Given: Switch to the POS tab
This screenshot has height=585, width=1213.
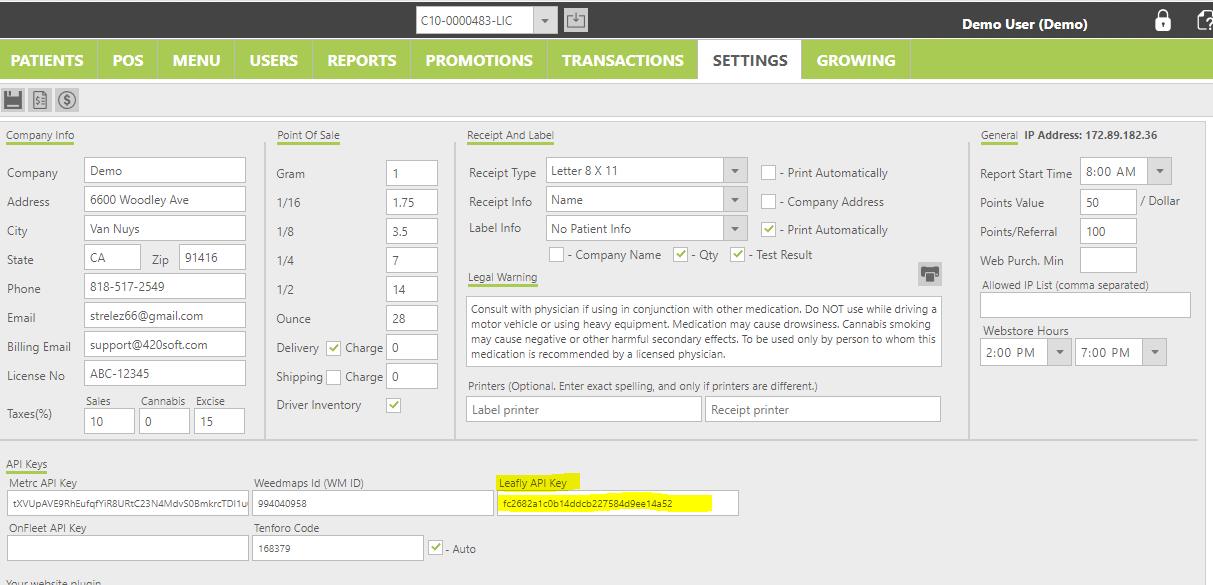Looking at the screenshot, I should point(128,60).
